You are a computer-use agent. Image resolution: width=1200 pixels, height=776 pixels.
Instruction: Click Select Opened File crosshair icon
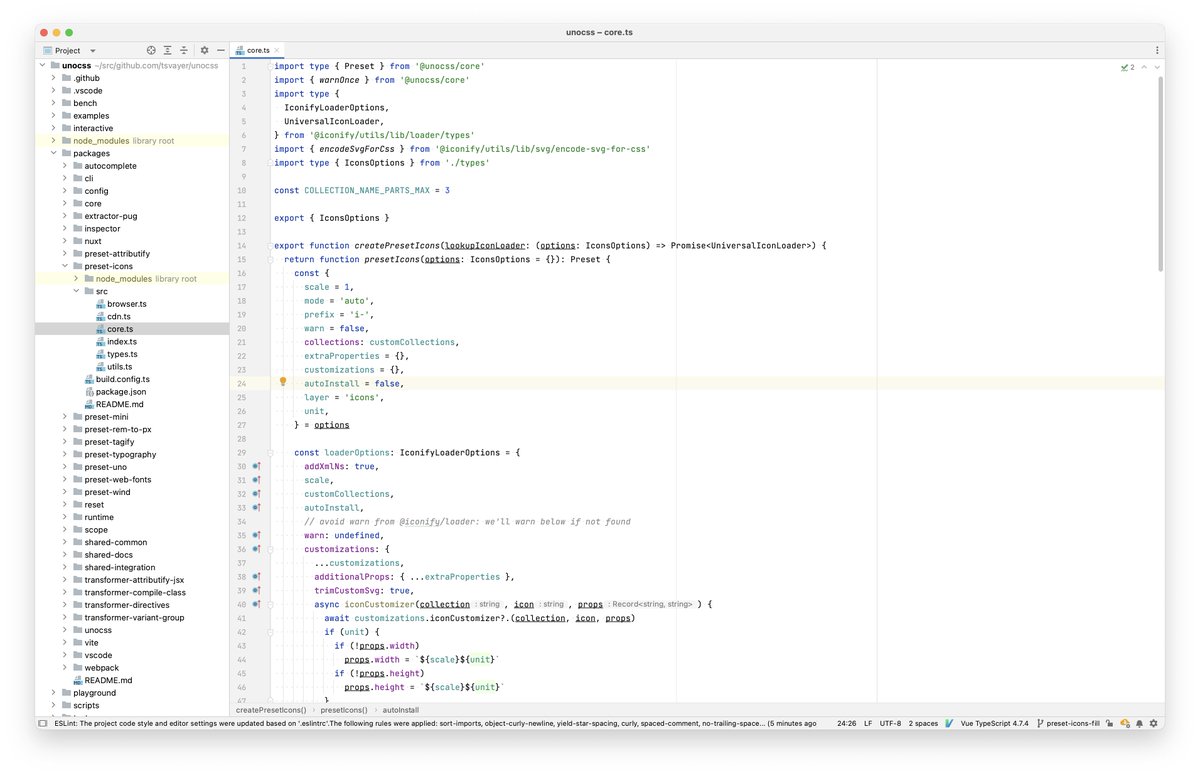coord(151,50)
